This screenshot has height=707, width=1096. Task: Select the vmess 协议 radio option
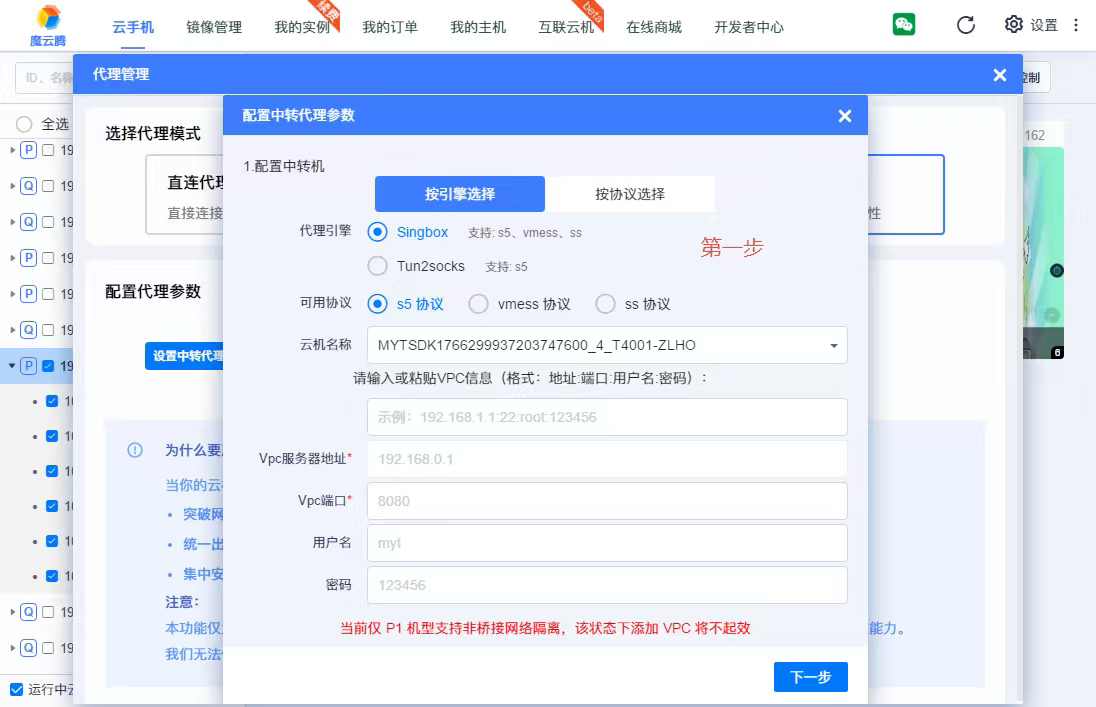pyautogui.click(x=479, y=304)
